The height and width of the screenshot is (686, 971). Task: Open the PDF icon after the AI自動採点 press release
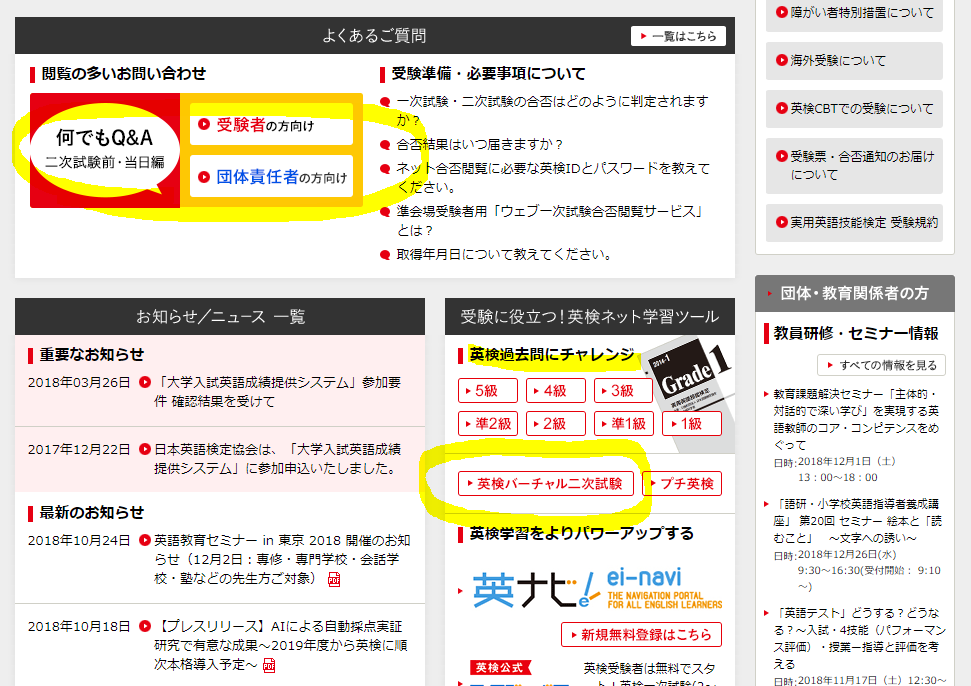pyautogui.click(x=270, y=665)
